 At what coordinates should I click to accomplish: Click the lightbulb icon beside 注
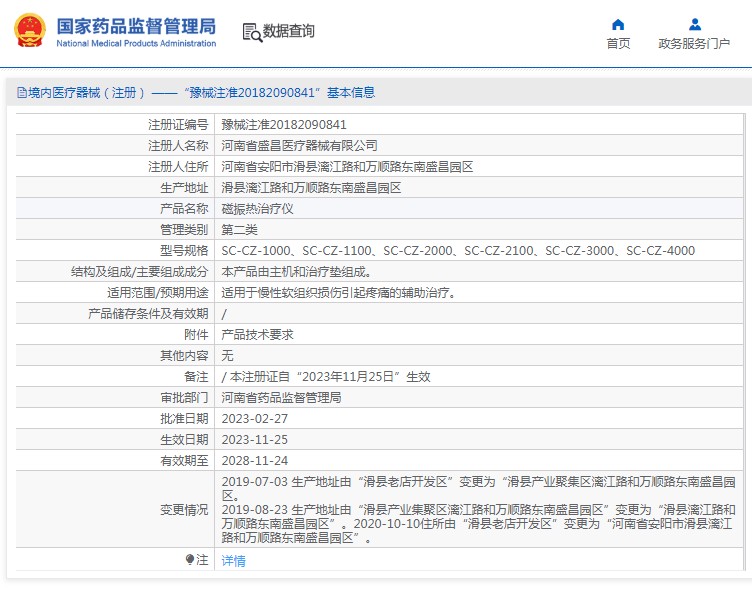click(190, 560)
